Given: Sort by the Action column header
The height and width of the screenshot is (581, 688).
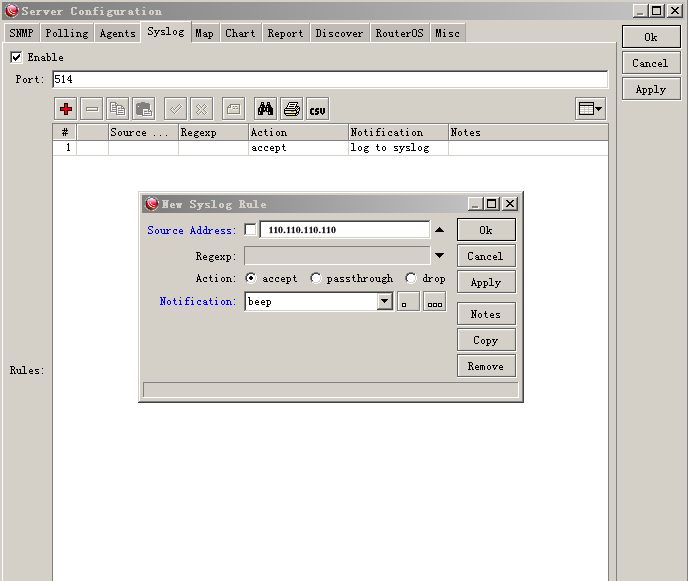Looking at the screenshot, I should pos(298,133).
